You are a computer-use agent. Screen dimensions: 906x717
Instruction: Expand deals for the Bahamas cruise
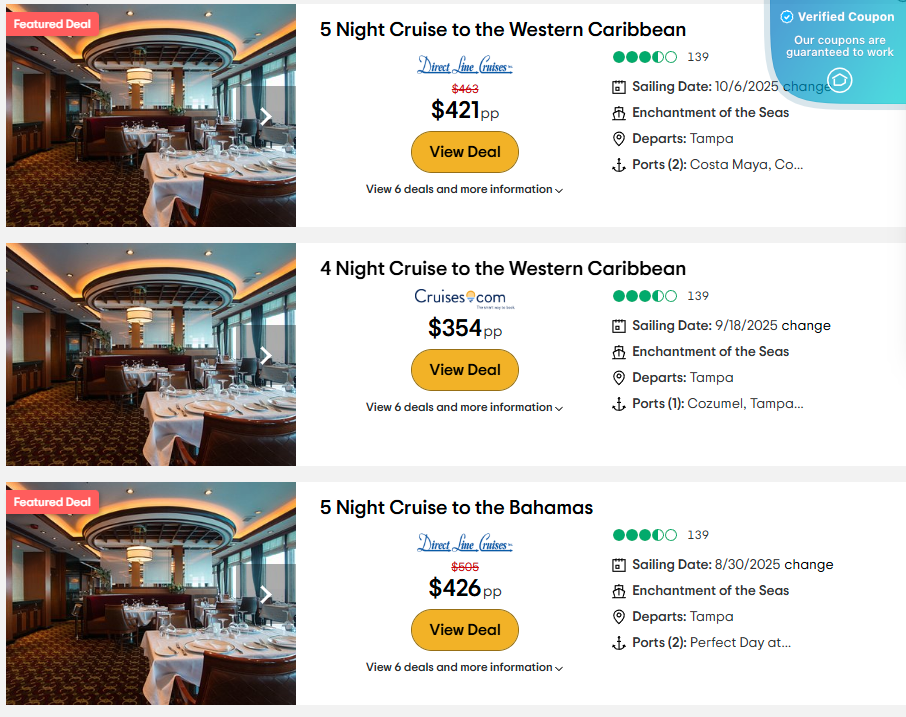(464, 667)
